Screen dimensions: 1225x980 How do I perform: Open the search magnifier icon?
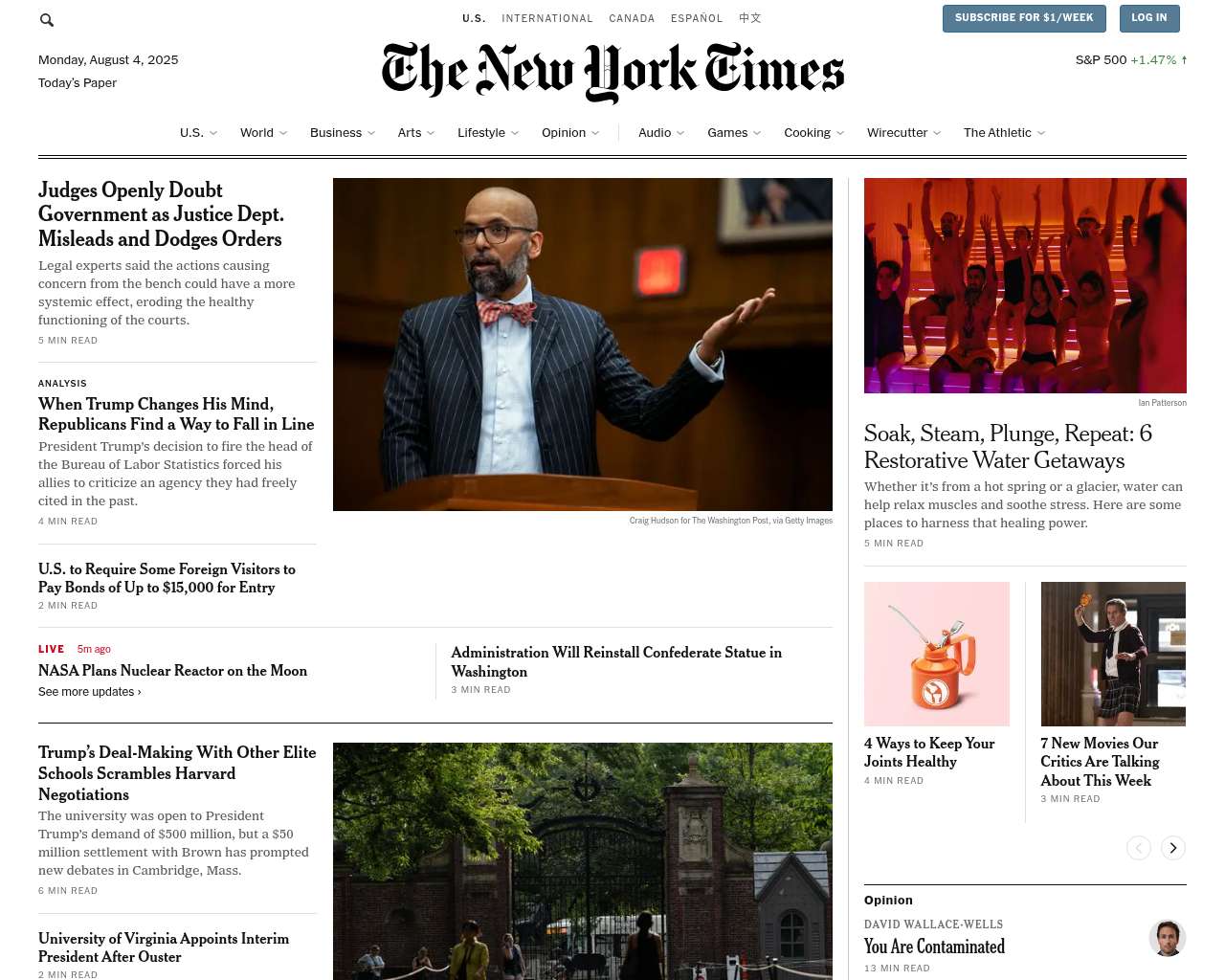click(x=46, y=20)
